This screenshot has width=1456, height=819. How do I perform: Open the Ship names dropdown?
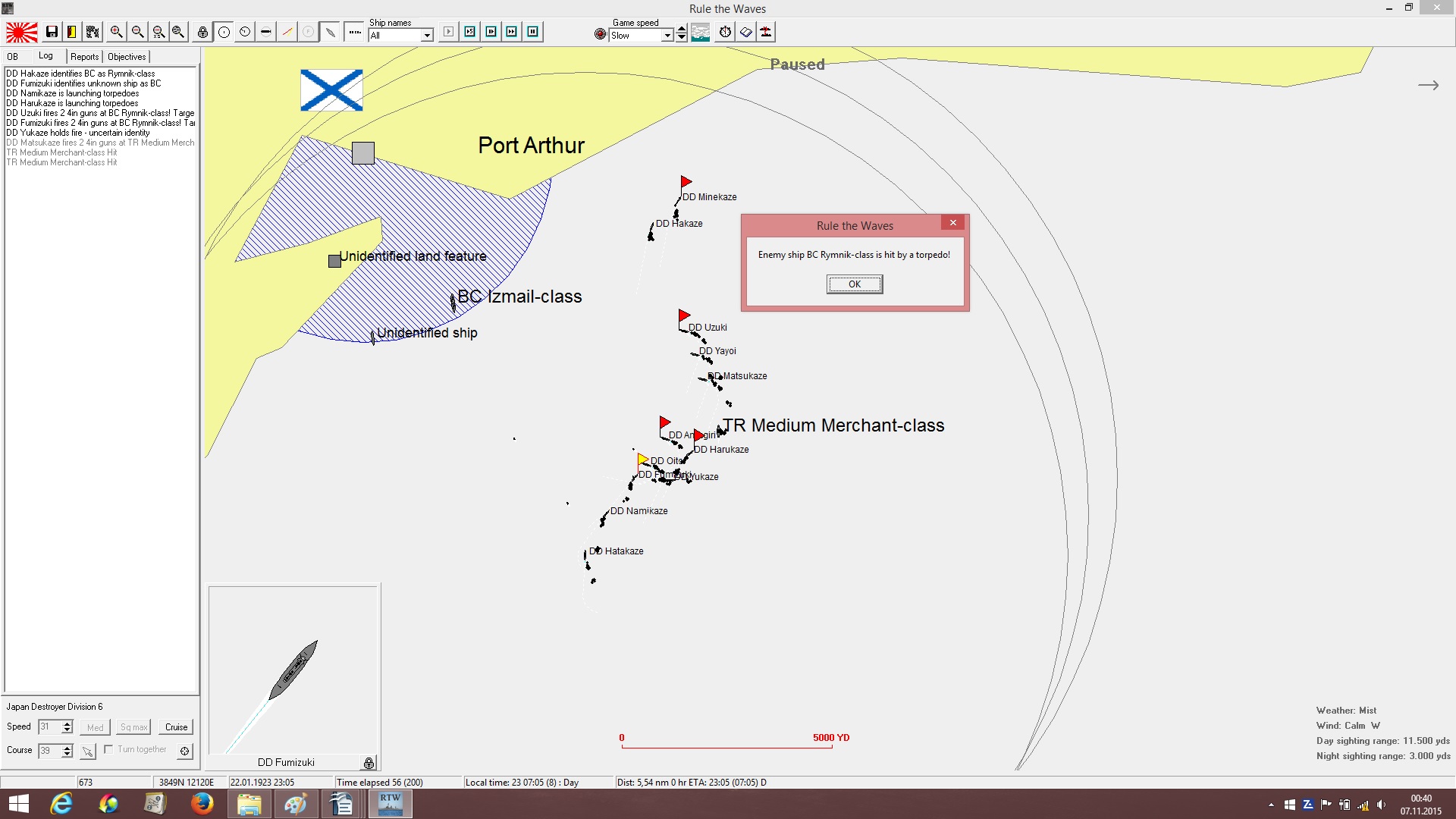pyautogui.click(x=401, y=36)
